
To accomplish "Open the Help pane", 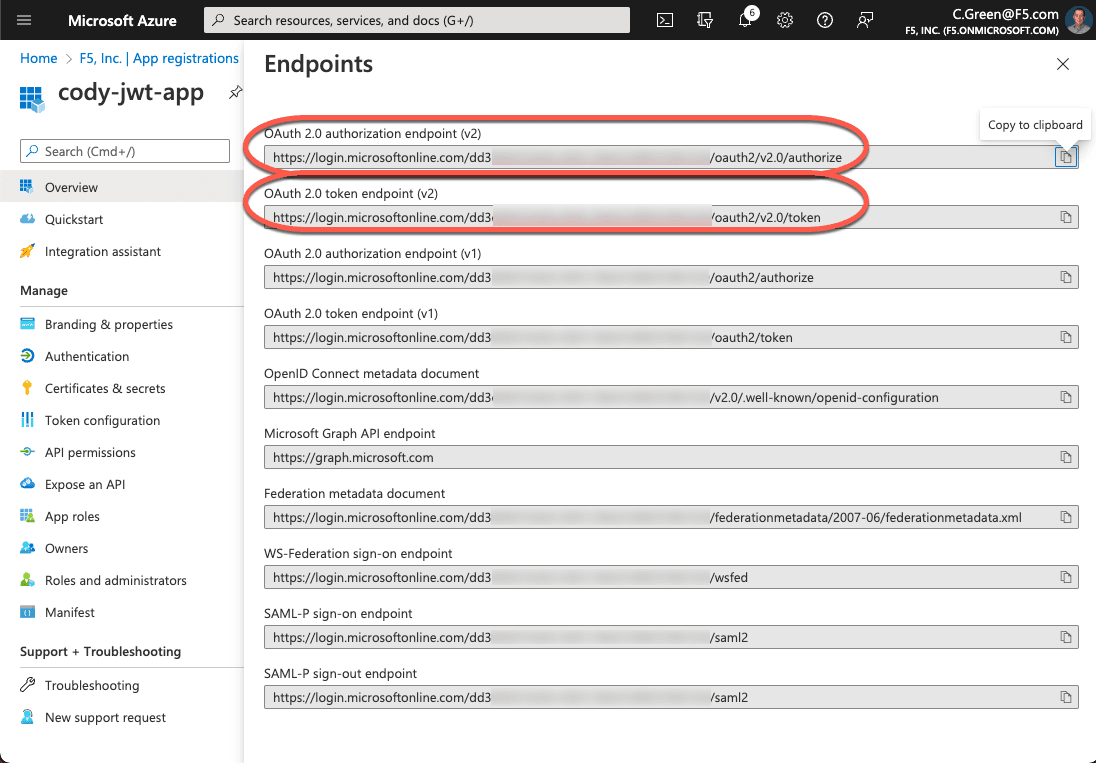I will [x=824, y=20].
